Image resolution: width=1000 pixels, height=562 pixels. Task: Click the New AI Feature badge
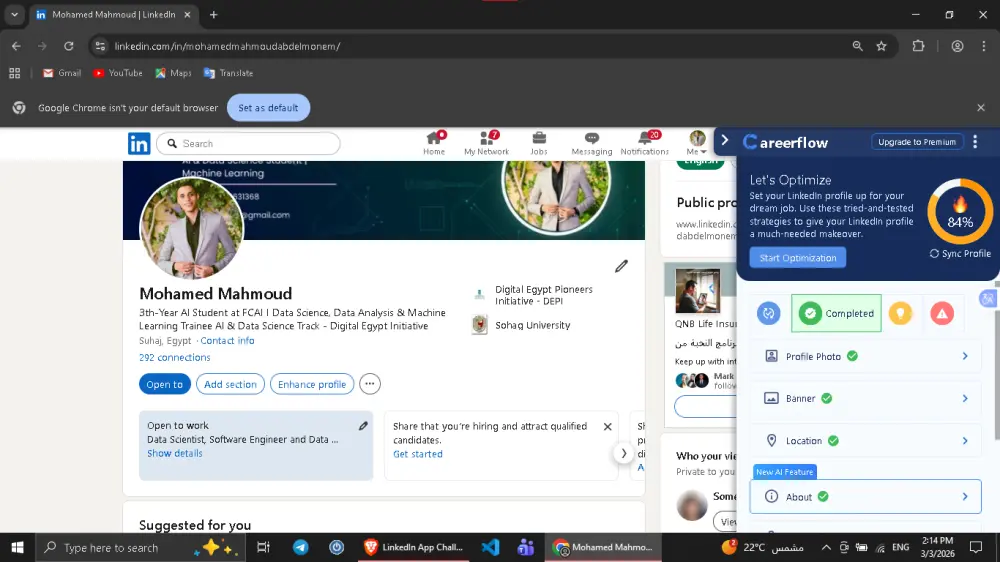point(784,472)
